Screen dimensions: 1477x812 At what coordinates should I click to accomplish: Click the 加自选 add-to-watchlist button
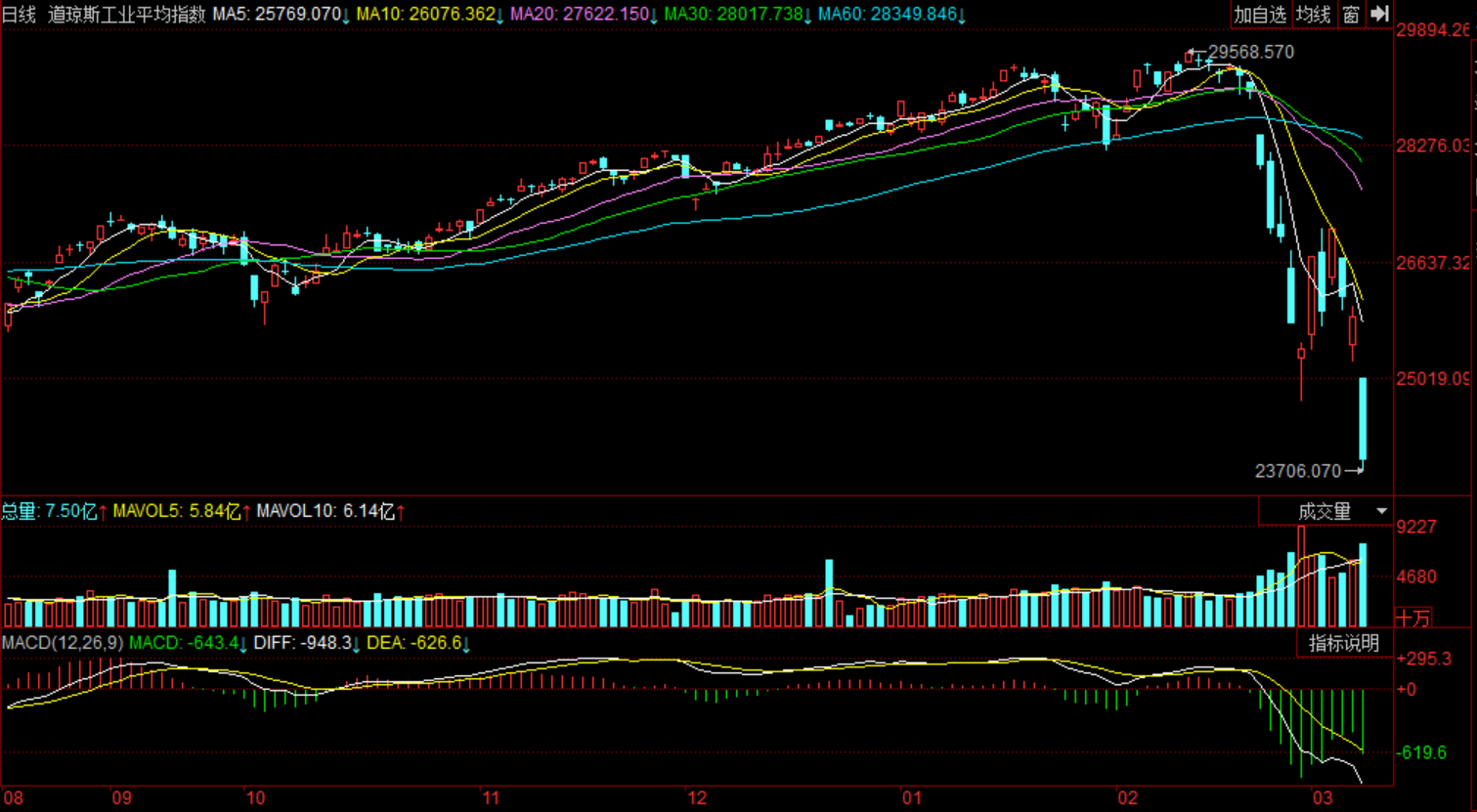coord(1260,14)
